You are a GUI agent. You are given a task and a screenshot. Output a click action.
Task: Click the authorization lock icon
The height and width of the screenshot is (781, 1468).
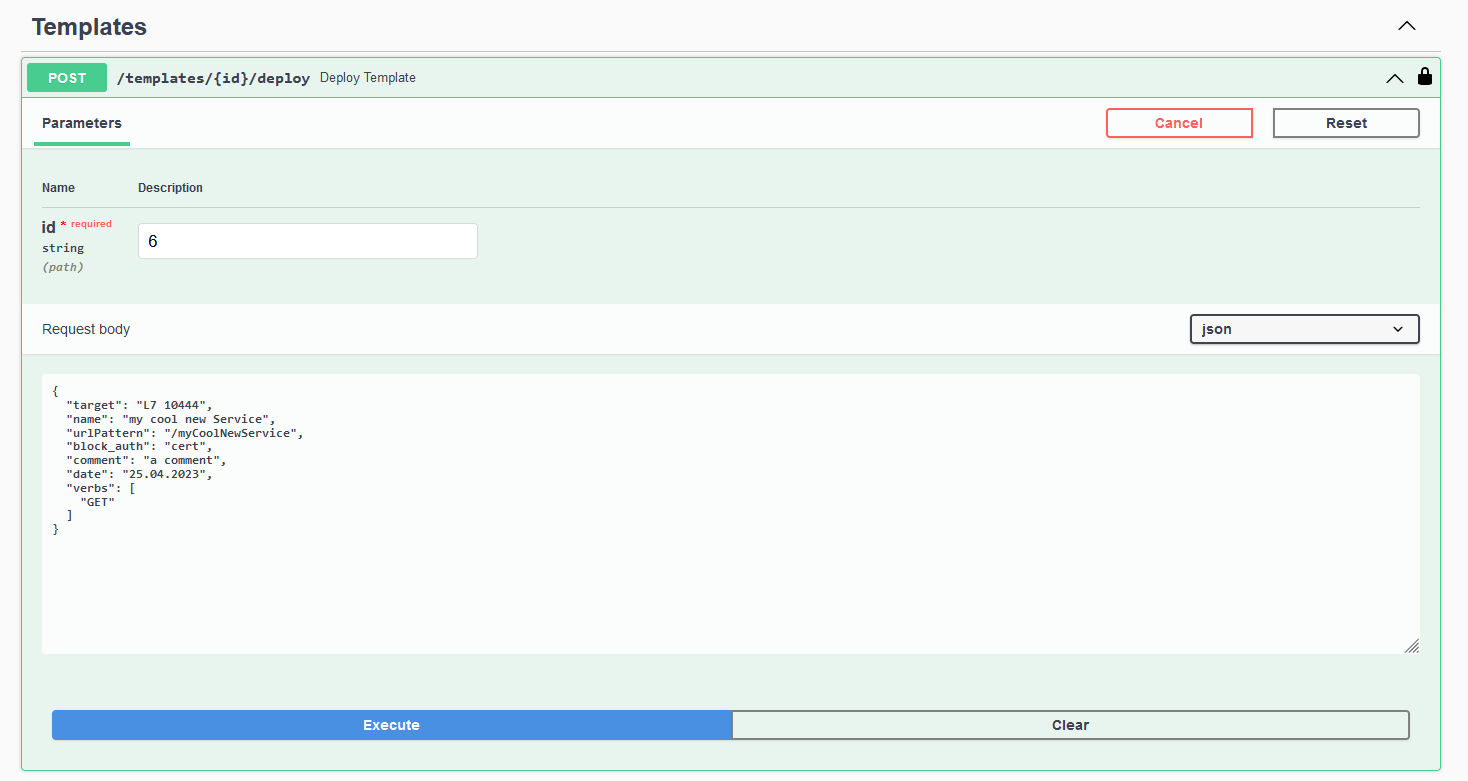pos(1424,77)
